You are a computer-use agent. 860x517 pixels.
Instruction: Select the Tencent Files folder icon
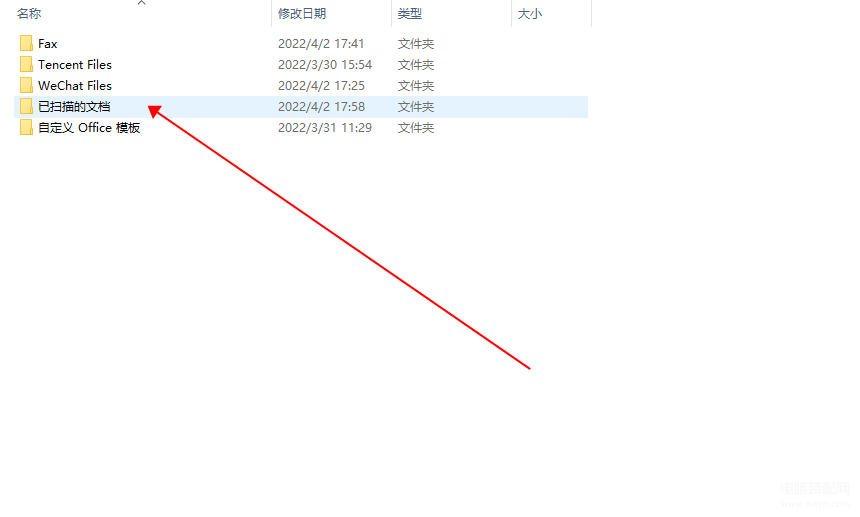point(26,64)
